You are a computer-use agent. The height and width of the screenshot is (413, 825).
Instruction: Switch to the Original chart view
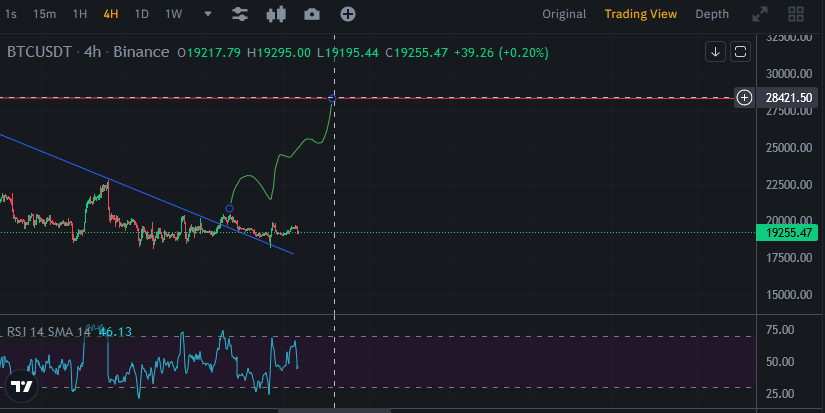[x=564, y=14]
